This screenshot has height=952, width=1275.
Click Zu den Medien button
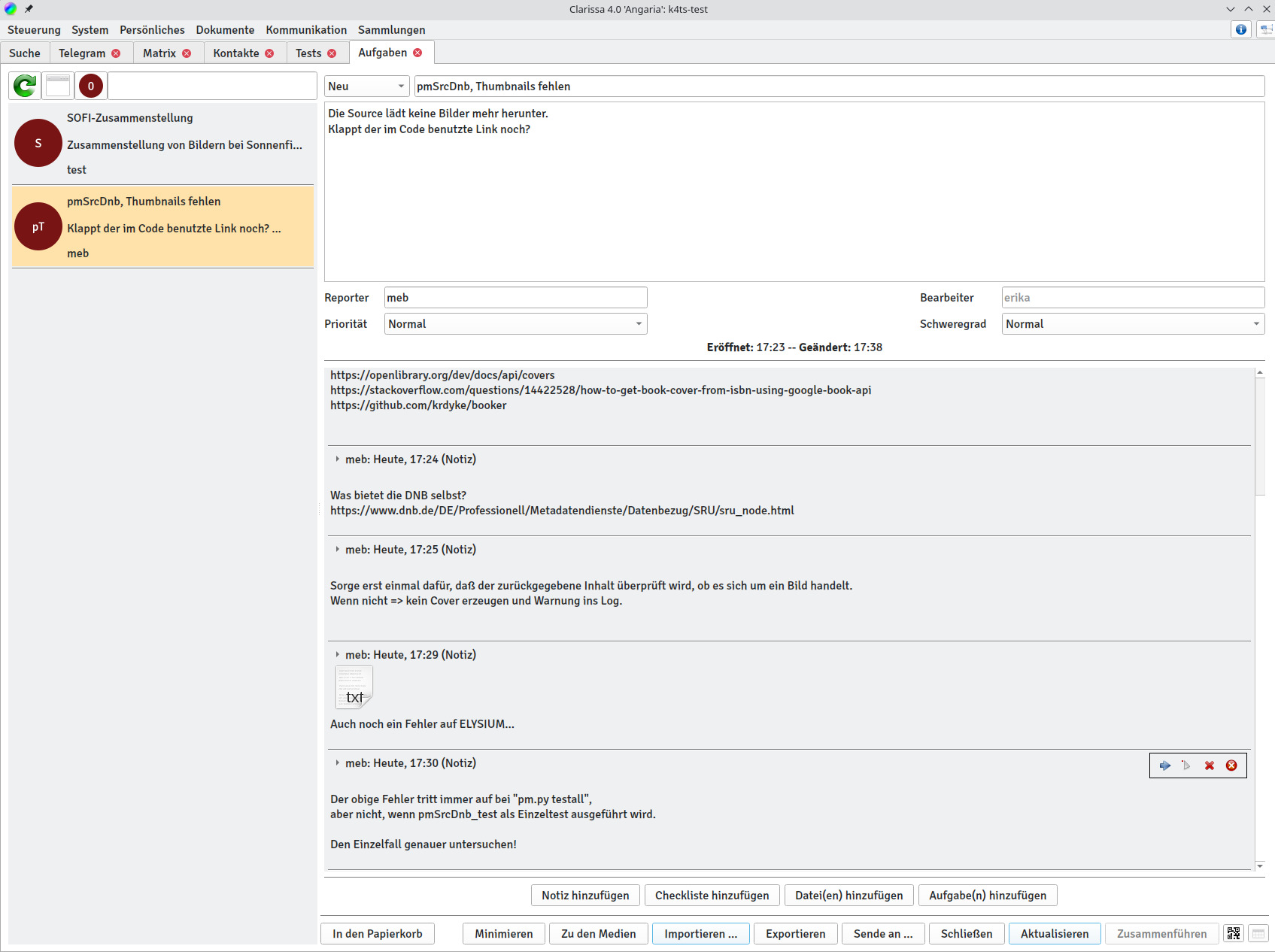point(599,934)
